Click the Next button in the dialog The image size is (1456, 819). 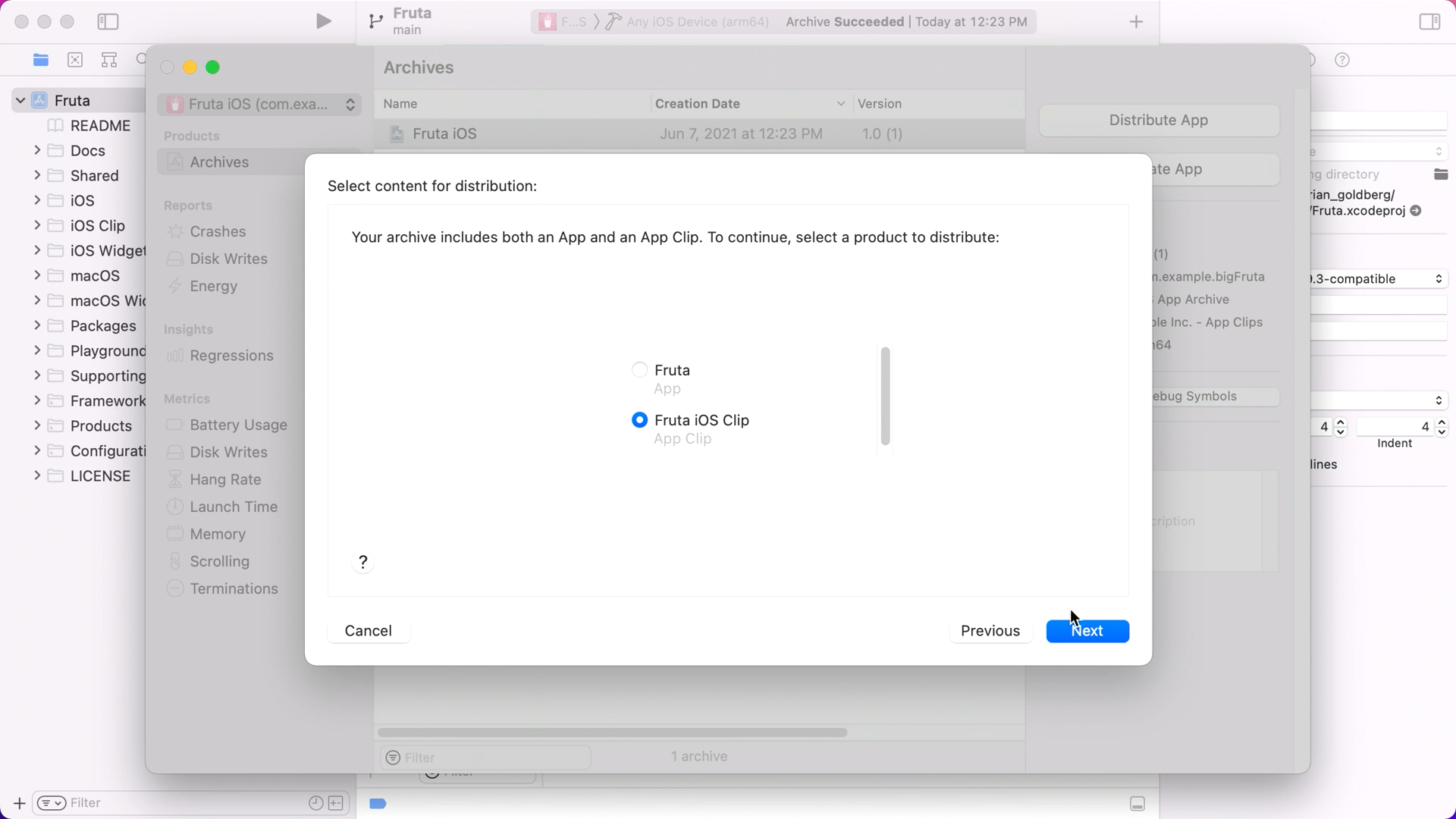tap(1087, 631)
